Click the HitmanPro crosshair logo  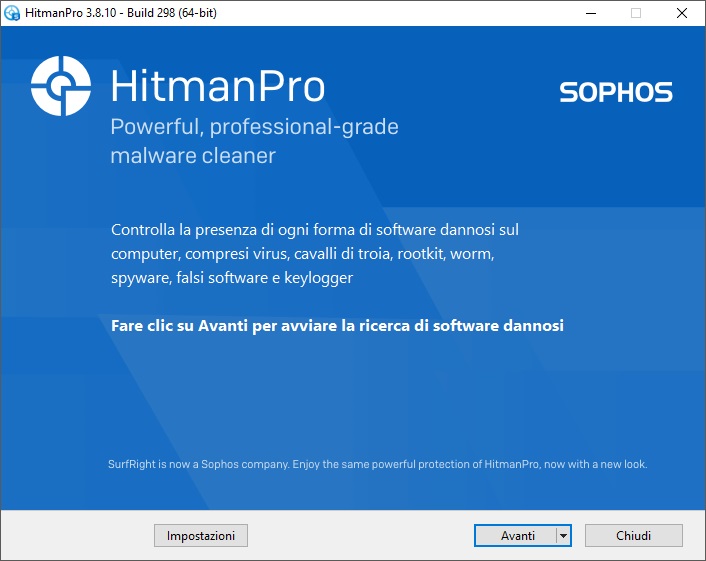point(61,86)
